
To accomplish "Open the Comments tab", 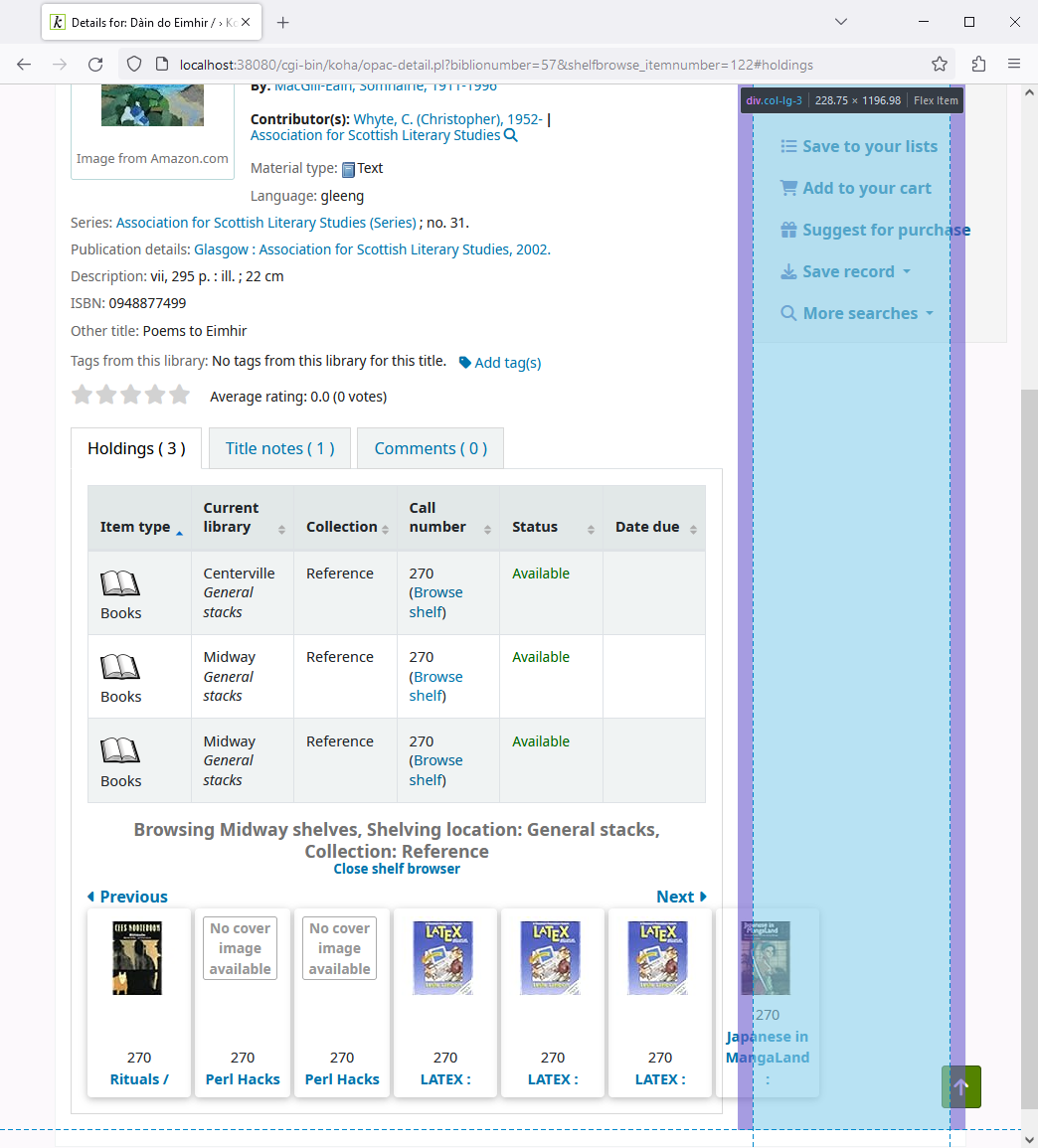I will pos(431,448).
